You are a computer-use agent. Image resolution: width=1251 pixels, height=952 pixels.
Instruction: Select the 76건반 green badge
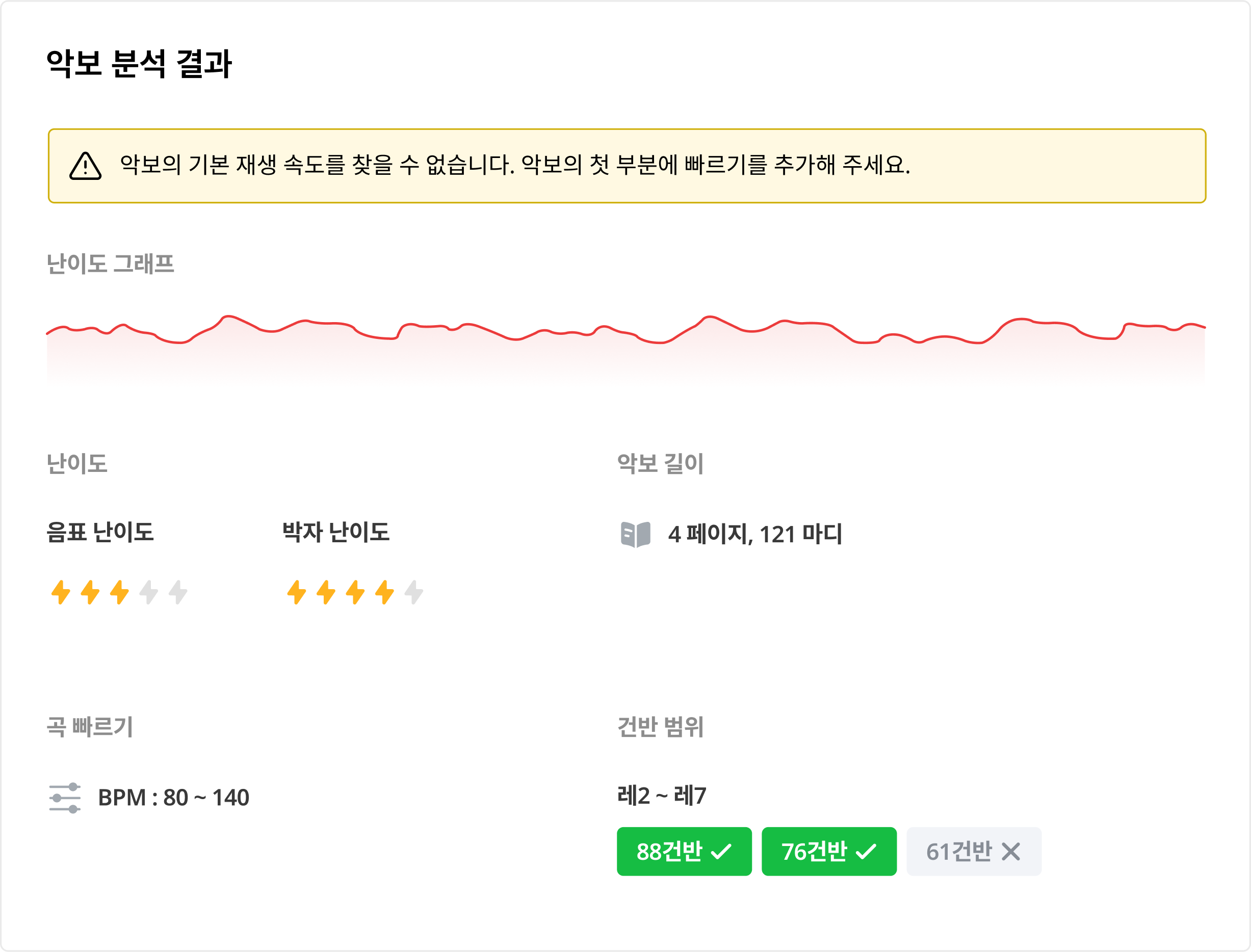click(x=829, y=851)
